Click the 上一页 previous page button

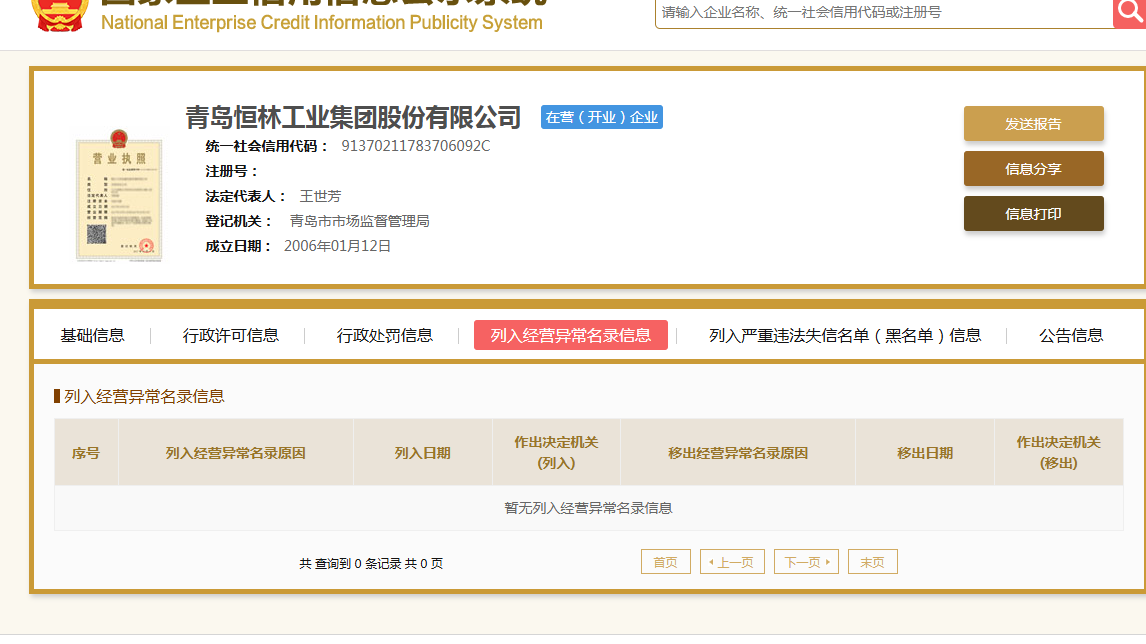tap(732, 562)
